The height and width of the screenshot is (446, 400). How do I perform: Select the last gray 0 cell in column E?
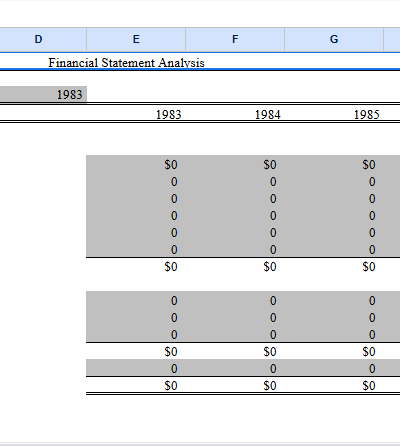(136, 368)
